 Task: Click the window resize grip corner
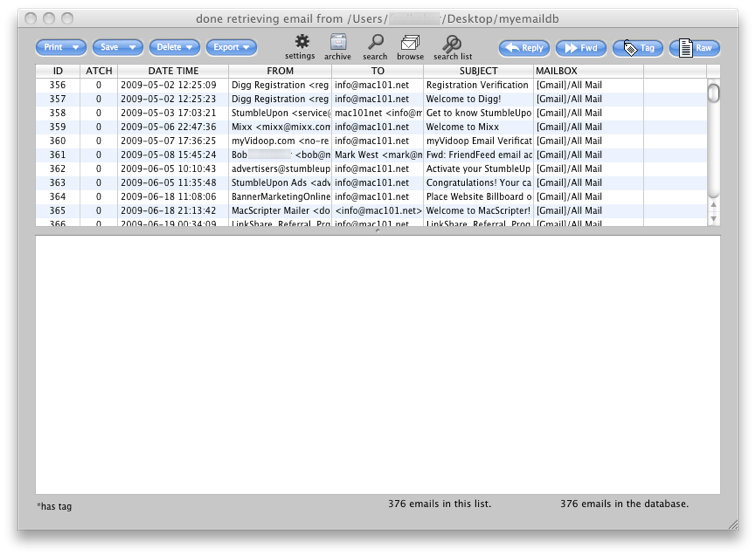click(733, 525)
